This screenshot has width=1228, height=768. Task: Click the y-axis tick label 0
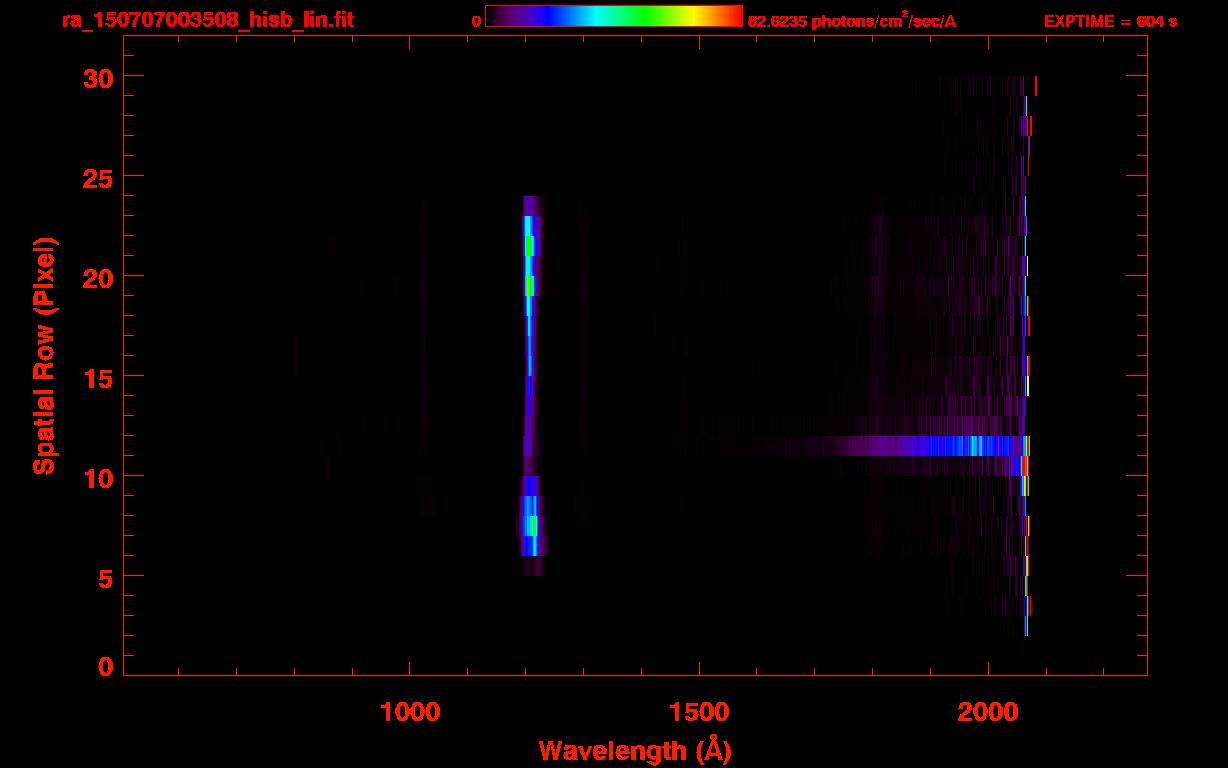tap(105, 667)
